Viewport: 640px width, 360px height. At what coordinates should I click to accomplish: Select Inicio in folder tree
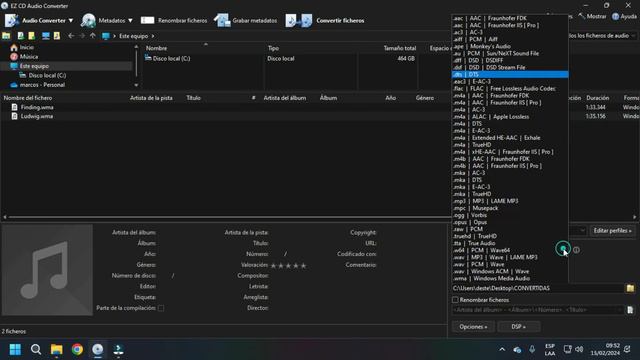pyautogui.click(x=27, y=47)
